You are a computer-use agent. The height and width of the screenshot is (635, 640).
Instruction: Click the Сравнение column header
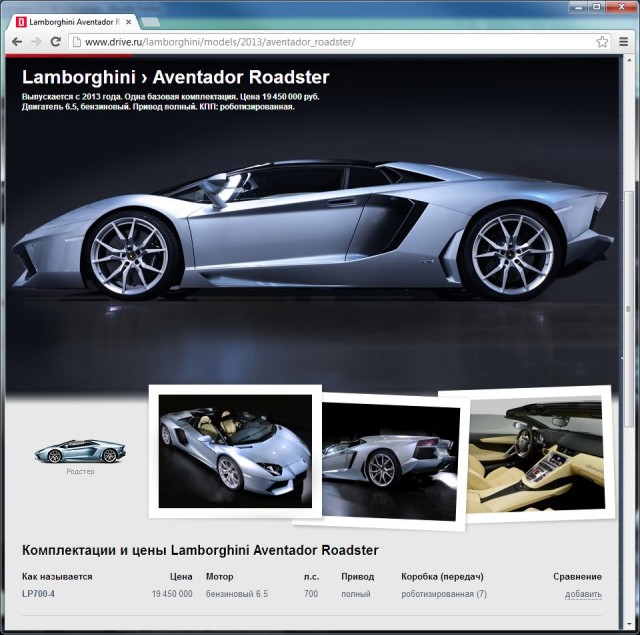577,577
